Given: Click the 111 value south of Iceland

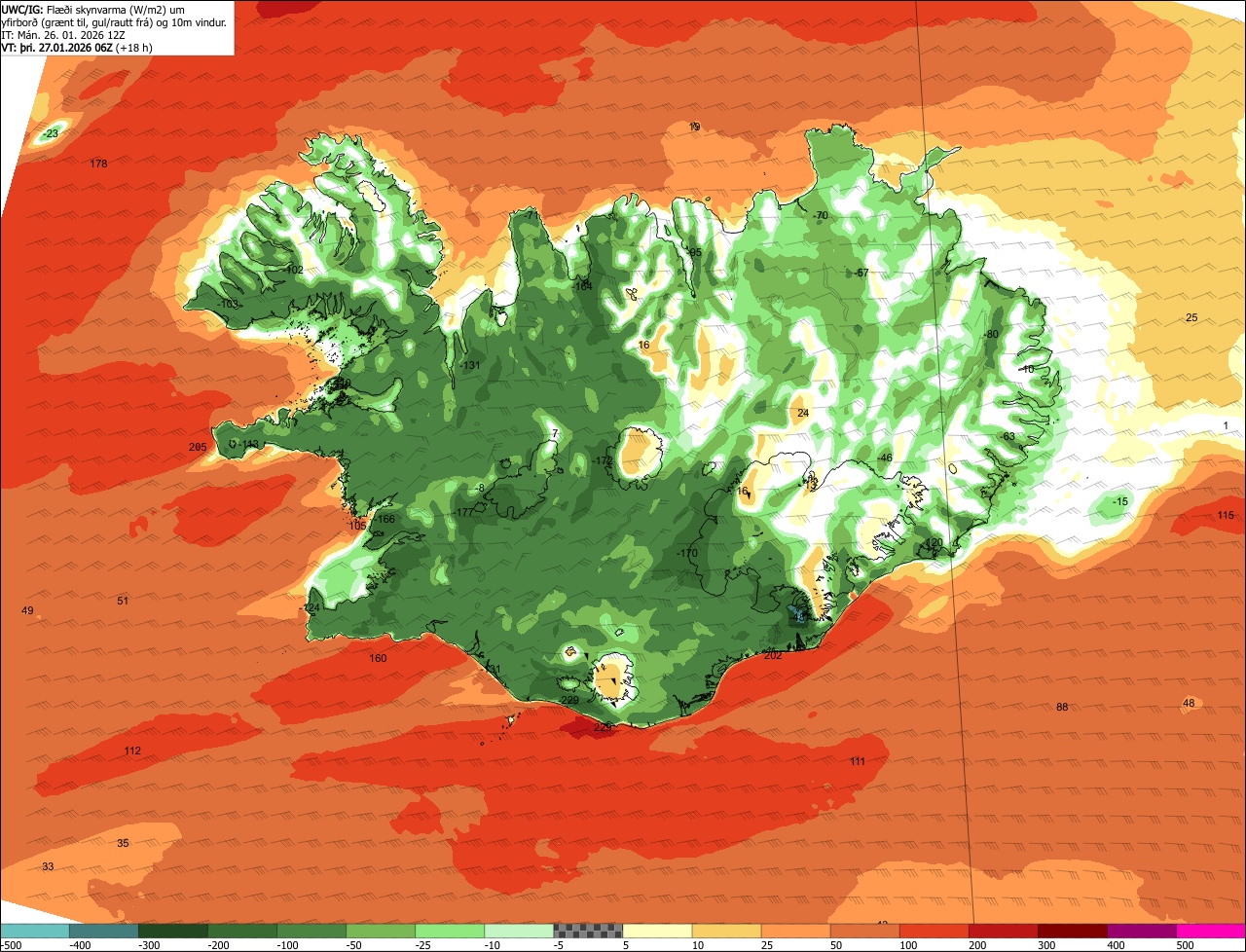Looking at the screenshot, I should (x=858, y=762).
